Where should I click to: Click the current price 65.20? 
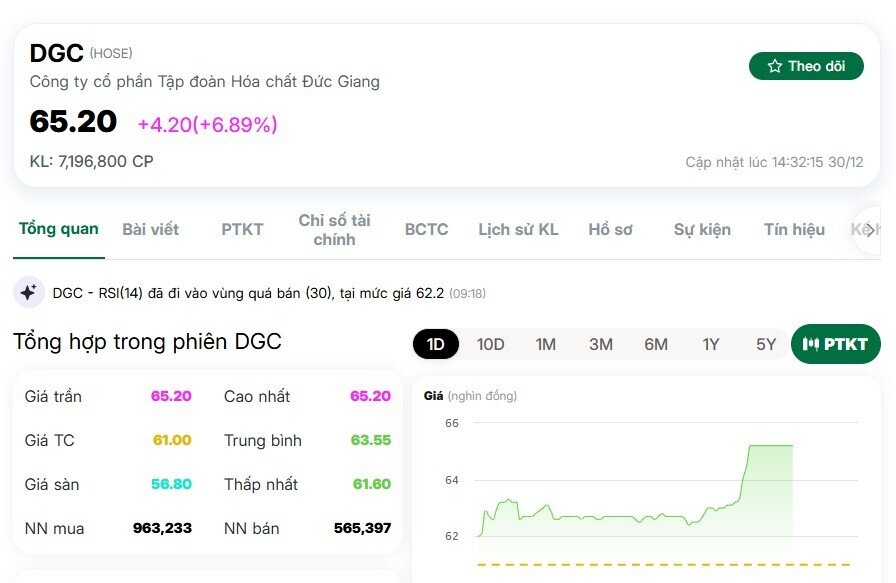[x=73, y=121]
